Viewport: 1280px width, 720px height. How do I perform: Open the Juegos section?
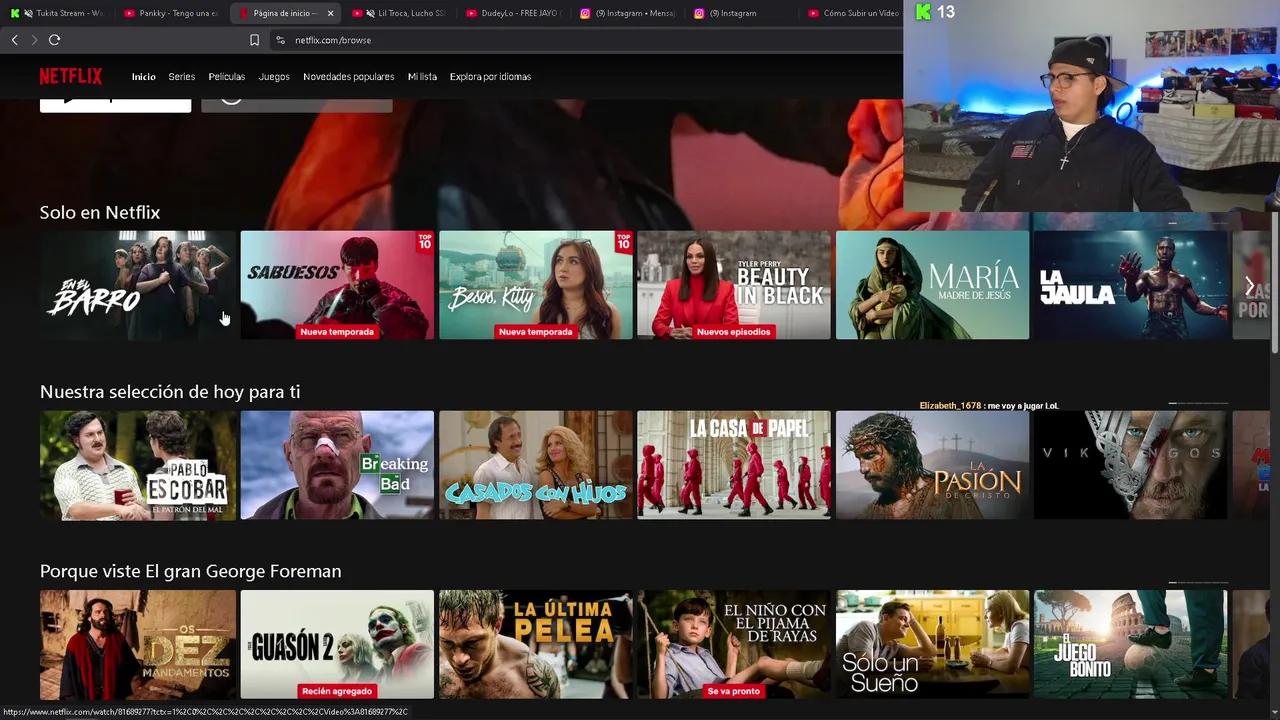[274, 77]
